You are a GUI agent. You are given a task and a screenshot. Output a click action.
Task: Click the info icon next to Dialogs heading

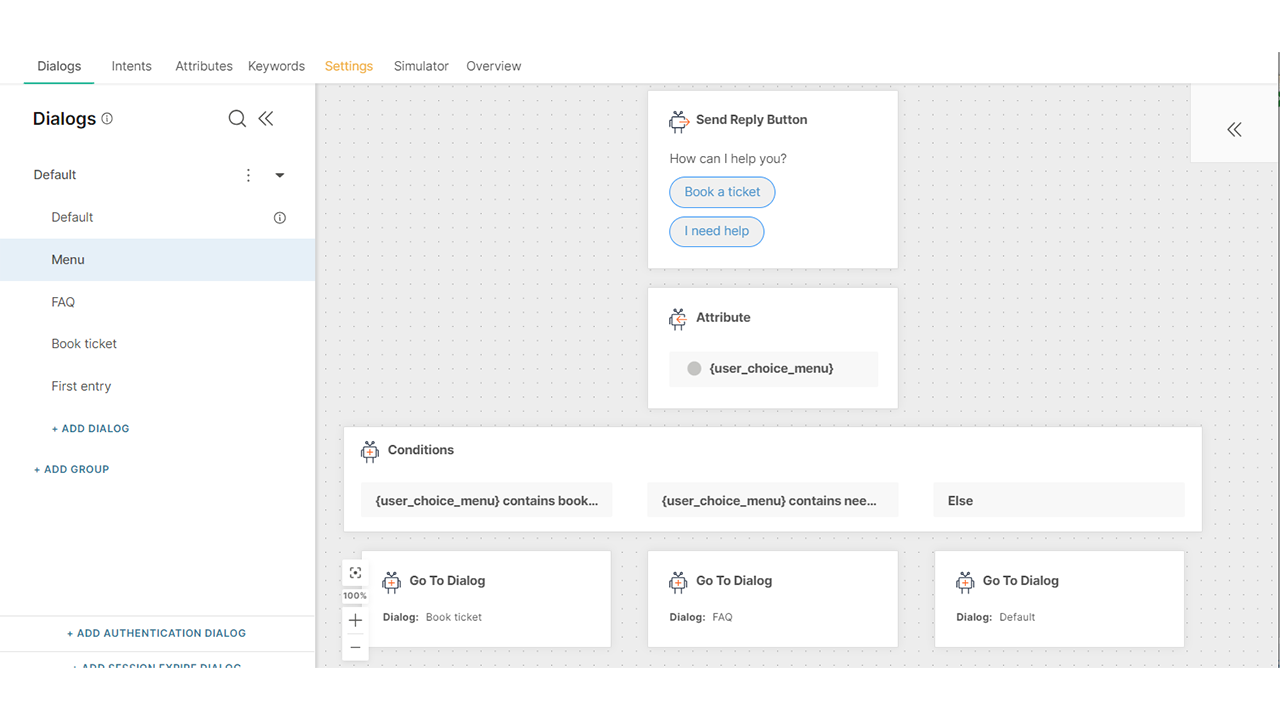tap(107, 118)
